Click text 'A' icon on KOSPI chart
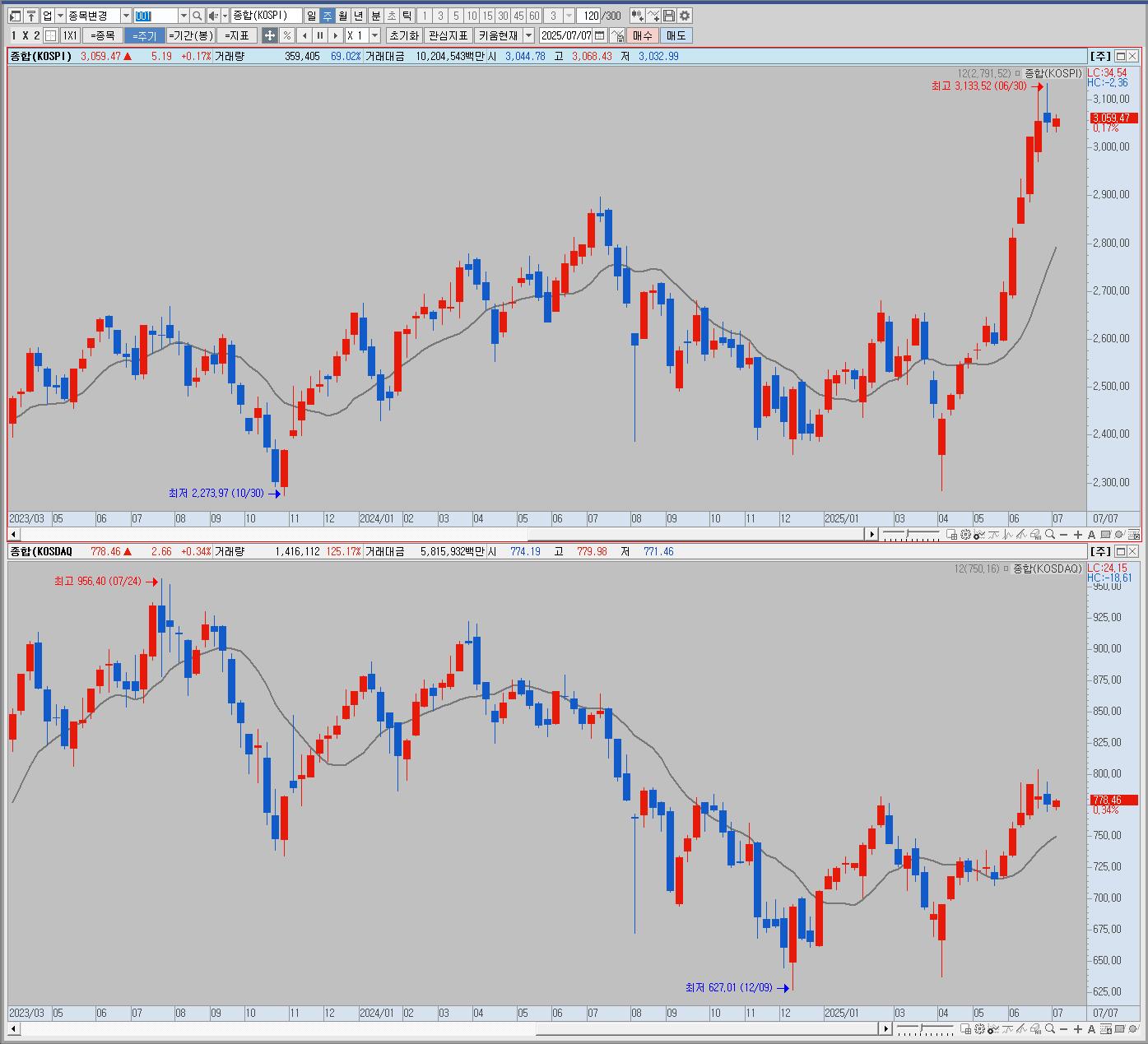Image resolution: width=1148 pixels, height=1044 pixels. coord(1091,535)
